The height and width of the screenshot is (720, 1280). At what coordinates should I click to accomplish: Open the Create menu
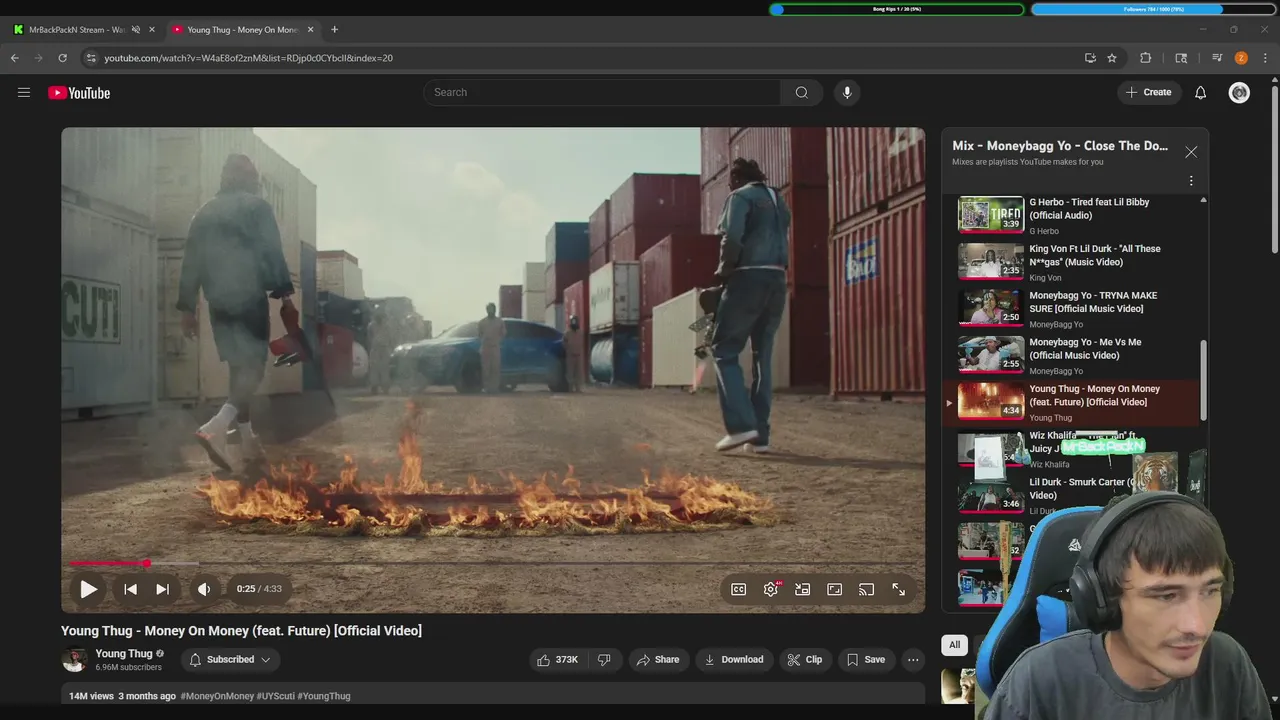1148,92
